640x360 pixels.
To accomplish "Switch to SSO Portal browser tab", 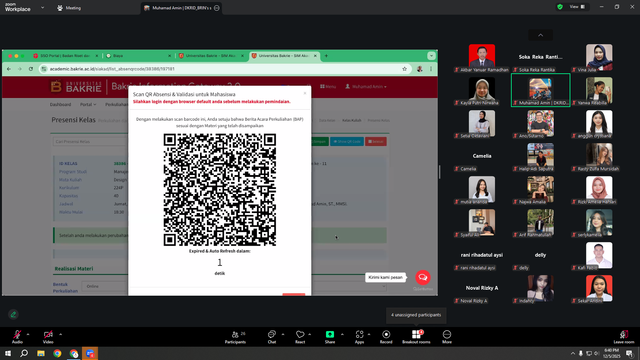I will tap(65, 56).
